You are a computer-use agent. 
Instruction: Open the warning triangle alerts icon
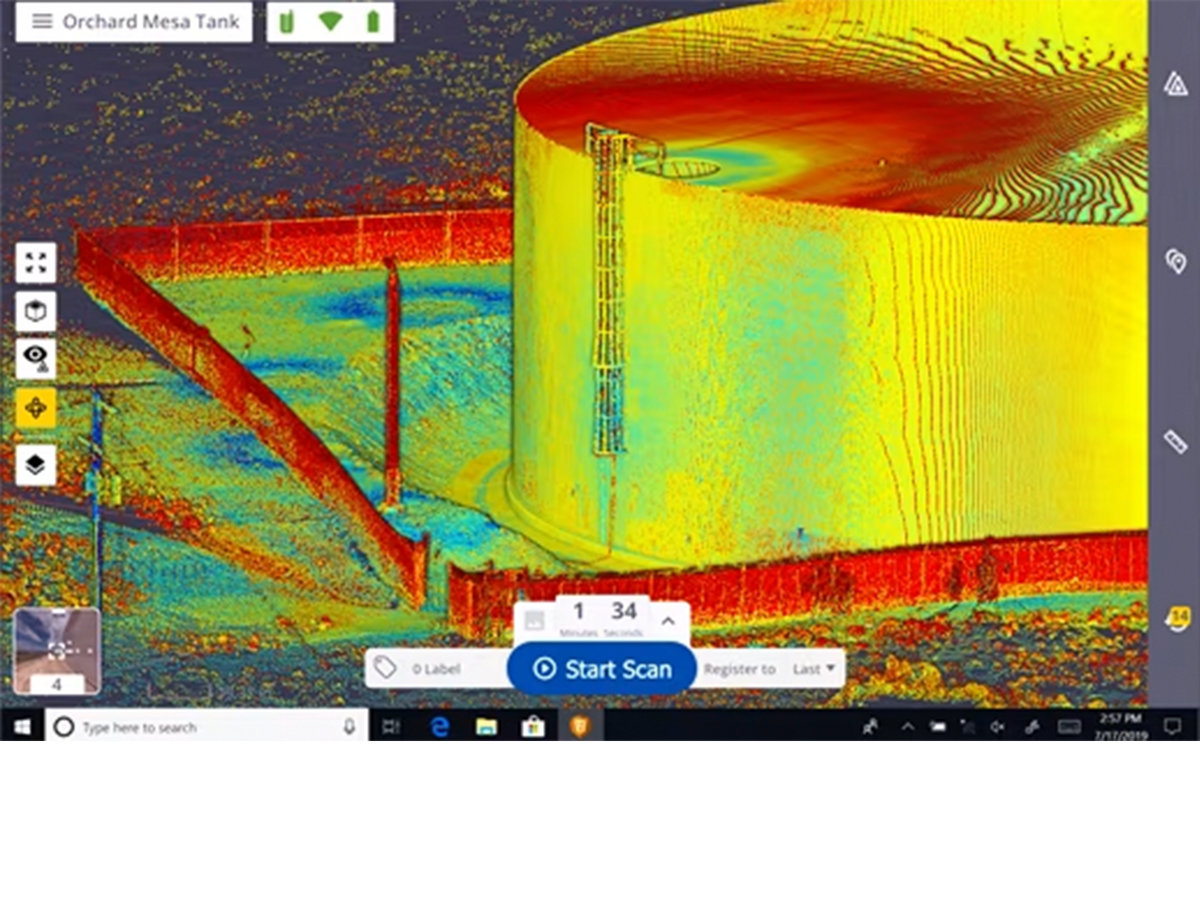[x=1176, y=84]
